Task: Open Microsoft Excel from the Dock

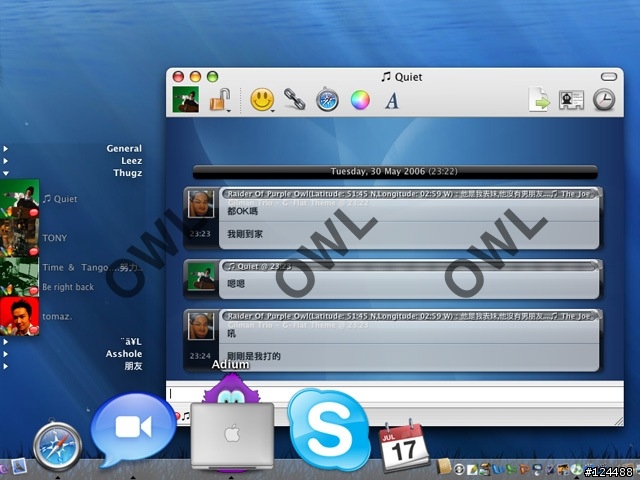Action: [511, 469]
